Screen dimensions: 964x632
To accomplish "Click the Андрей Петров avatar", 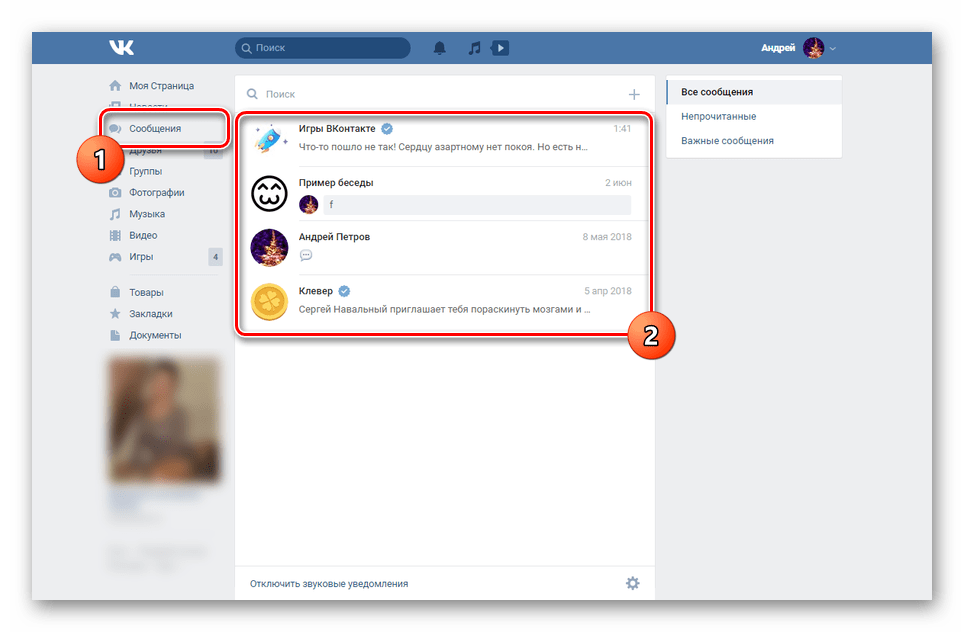I will [269, 247].
